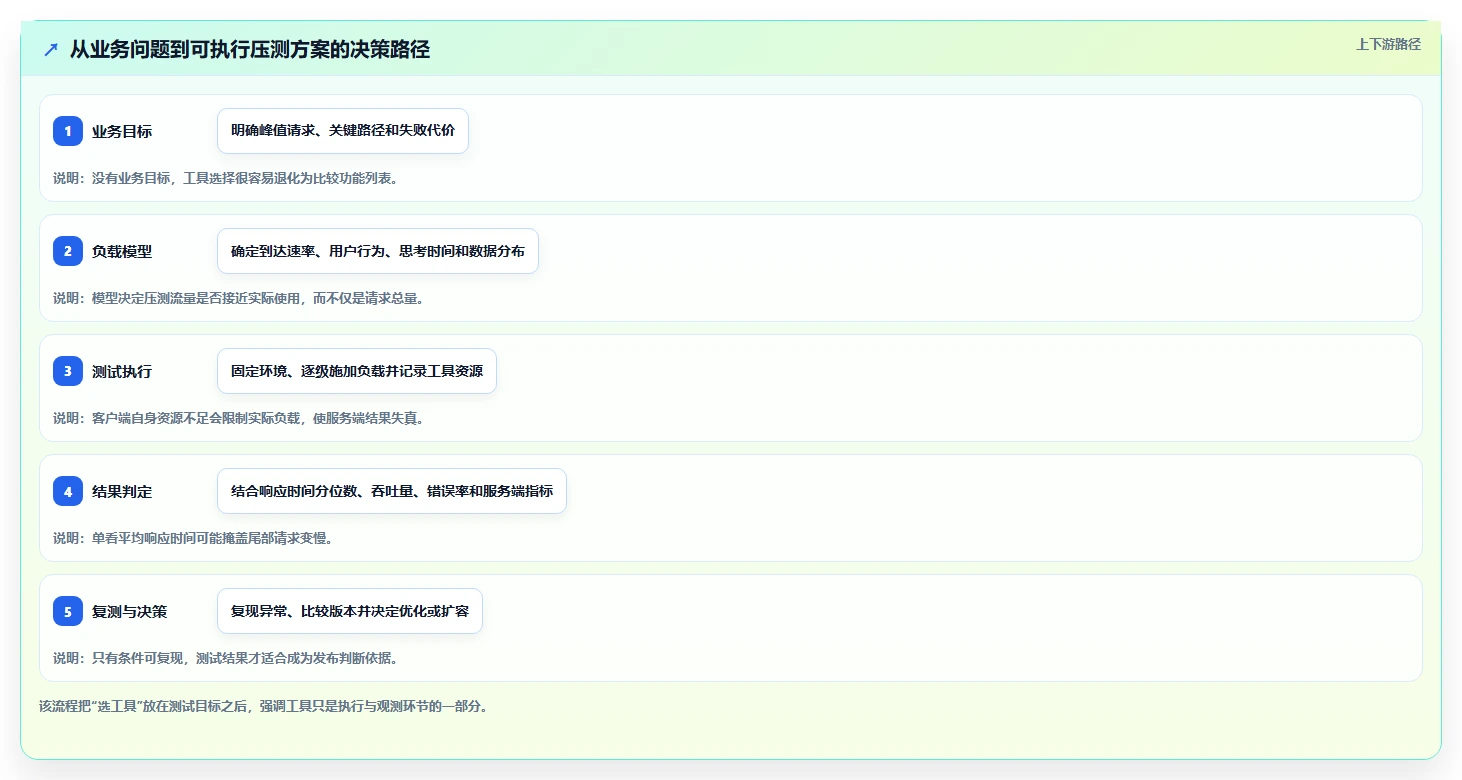Click the chip 复现异常、比较版本并决定优化或扩容

350,611
